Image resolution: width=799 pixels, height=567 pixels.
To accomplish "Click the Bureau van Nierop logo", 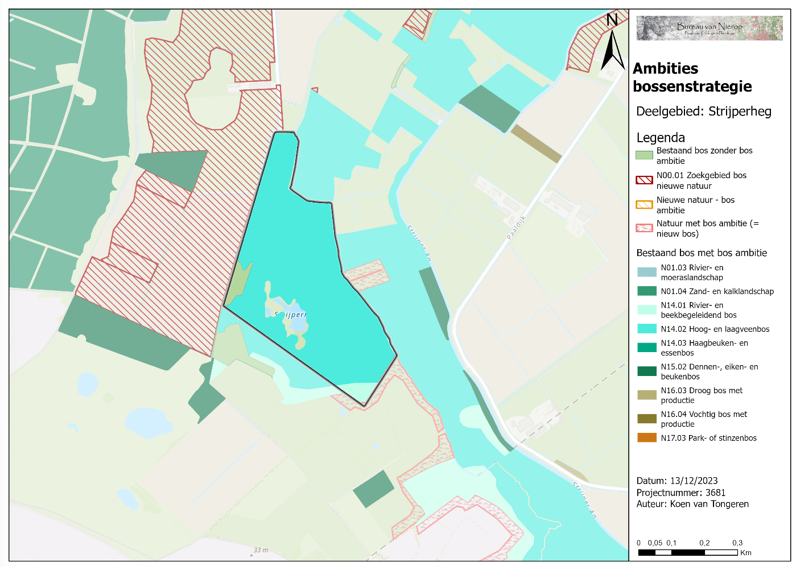I will point(709,27).
